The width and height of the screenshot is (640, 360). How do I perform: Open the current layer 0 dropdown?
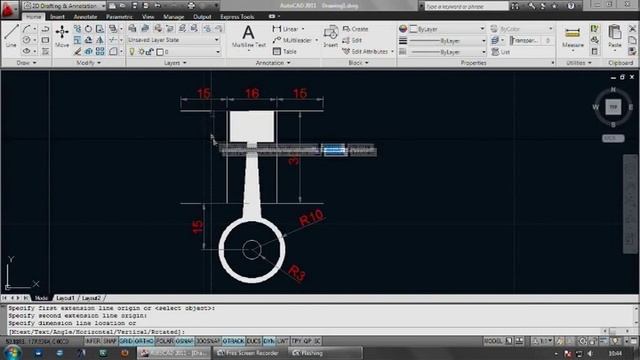[189, 52]
